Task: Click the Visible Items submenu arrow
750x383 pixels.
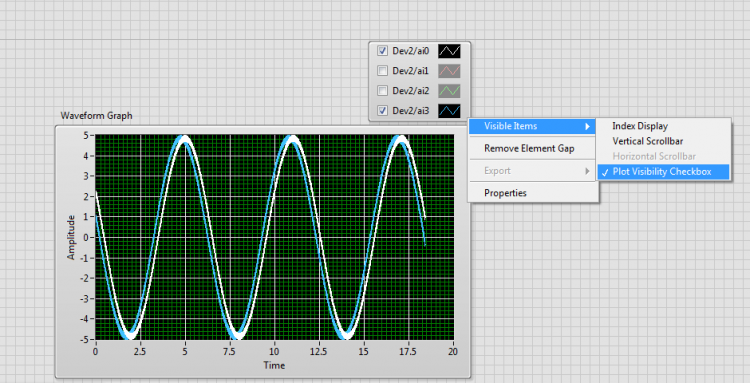Action: [587, 126]
